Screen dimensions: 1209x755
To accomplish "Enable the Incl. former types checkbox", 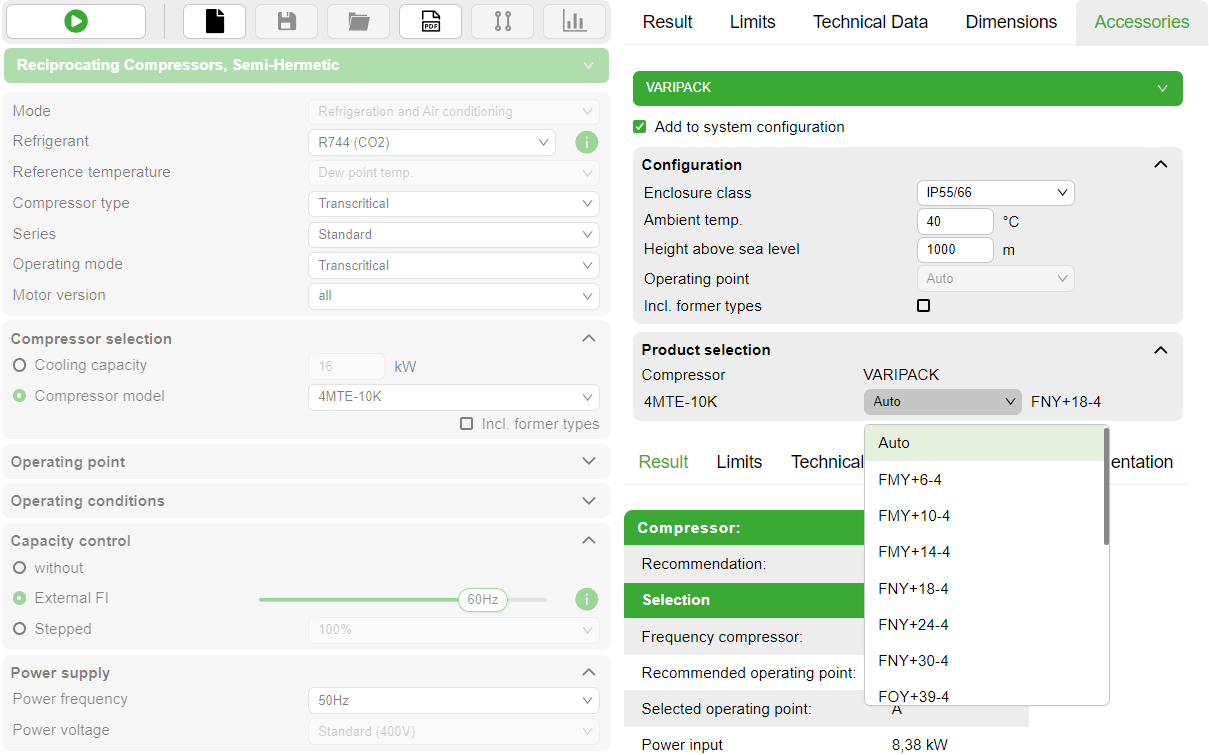I will click(923, 305).
